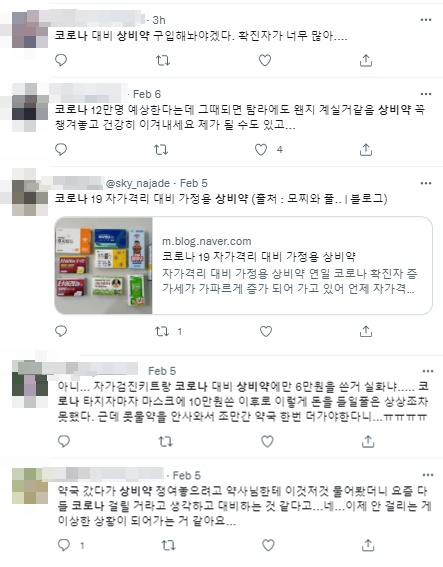This screenshot has height=567, width=443.
Task: Open the m.blog.naver.com link card
Action: [x=243, y=265]
